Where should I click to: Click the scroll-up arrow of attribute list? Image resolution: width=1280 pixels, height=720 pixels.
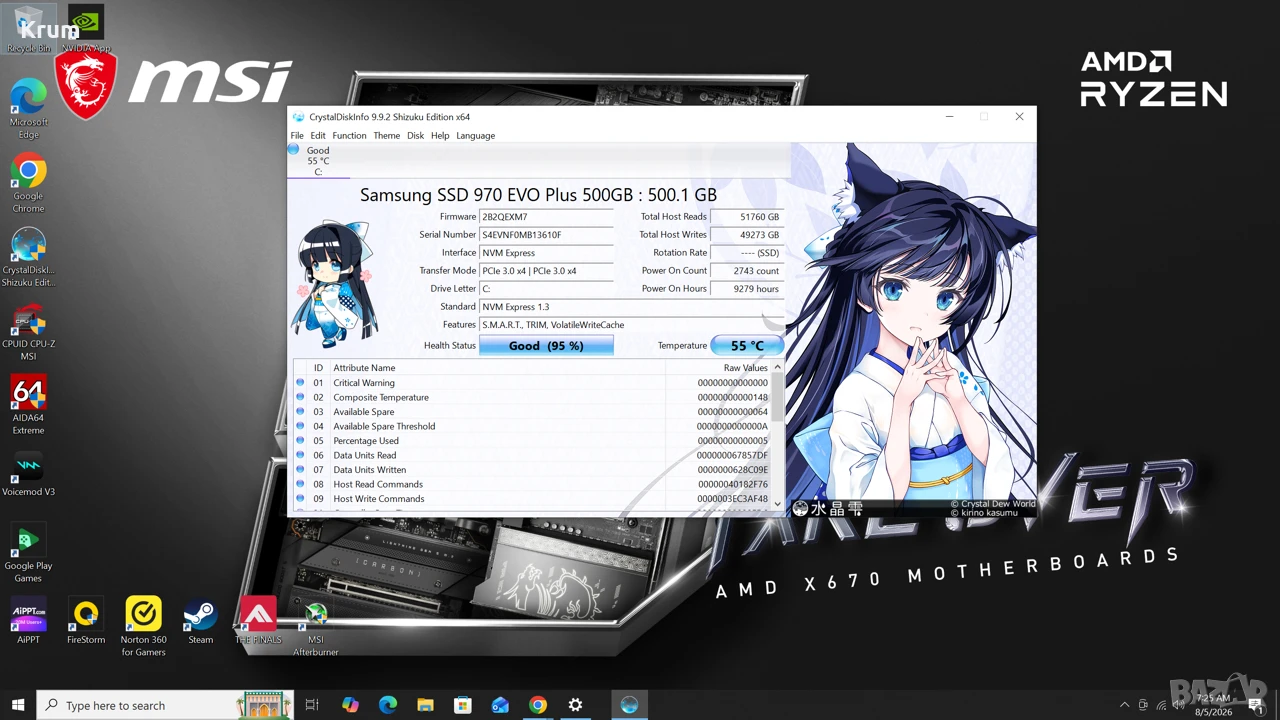click(777, 367)
